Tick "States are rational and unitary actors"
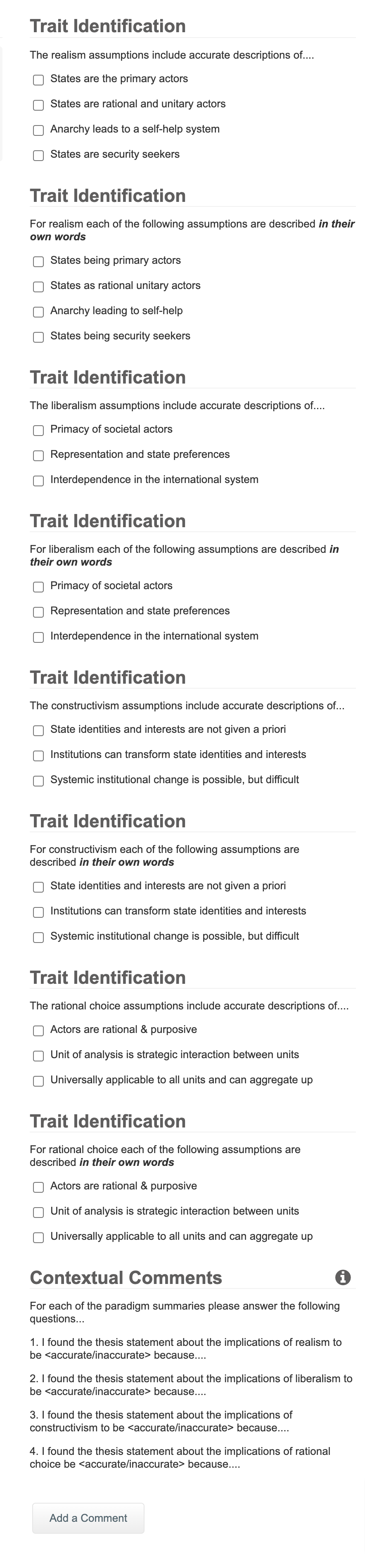 click(x=38, y=105)
